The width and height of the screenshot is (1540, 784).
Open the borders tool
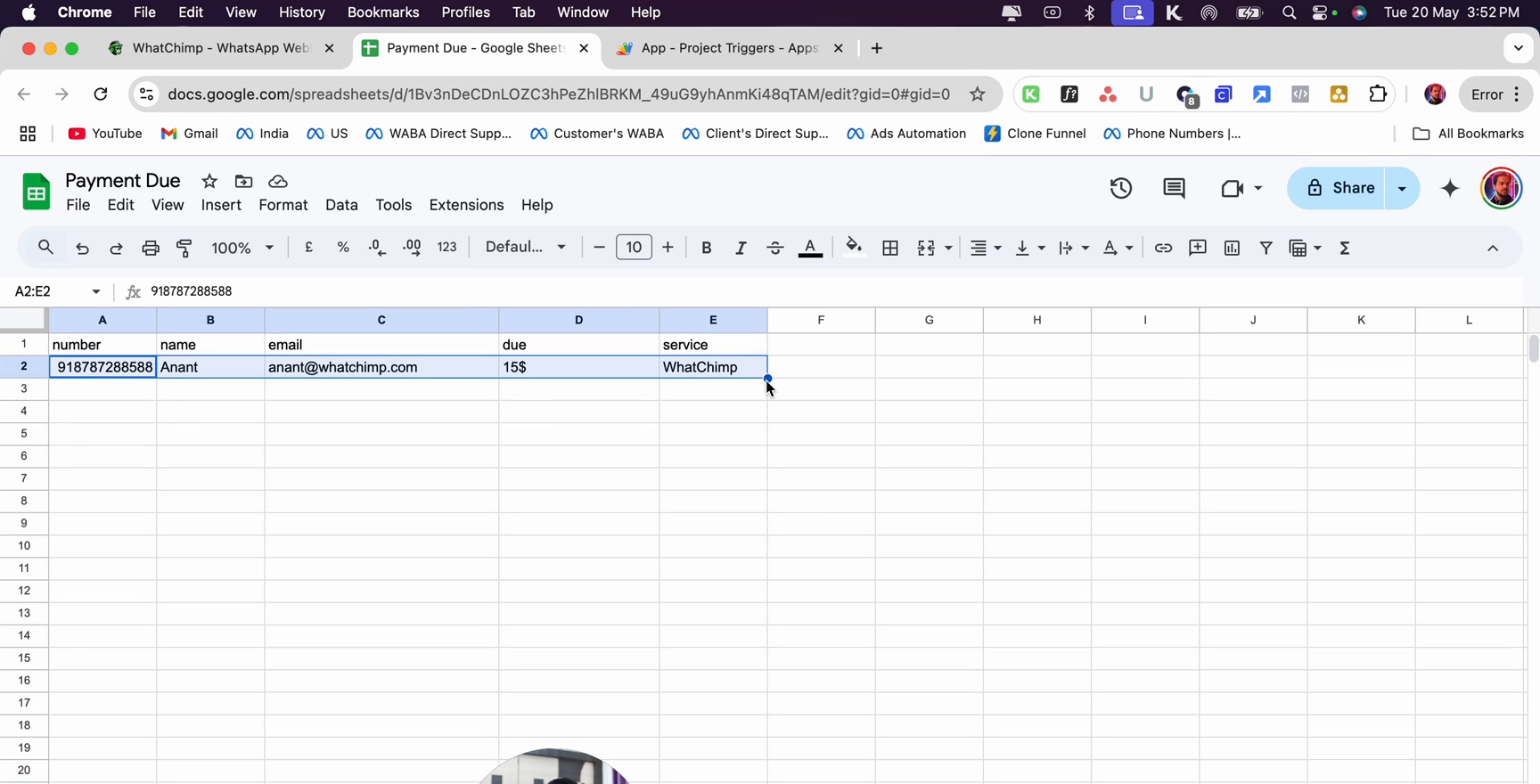tap(889, 248)
